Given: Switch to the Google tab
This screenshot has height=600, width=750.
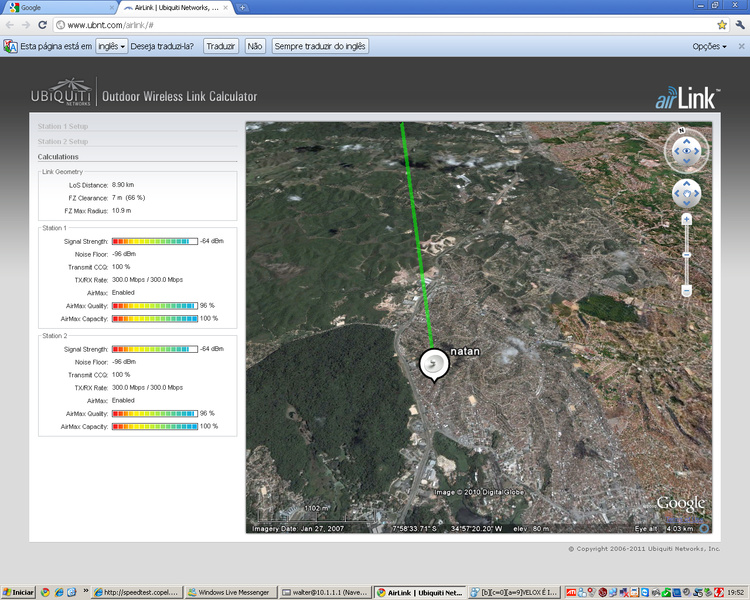Looking at the screenshot, I should point(58,8).
